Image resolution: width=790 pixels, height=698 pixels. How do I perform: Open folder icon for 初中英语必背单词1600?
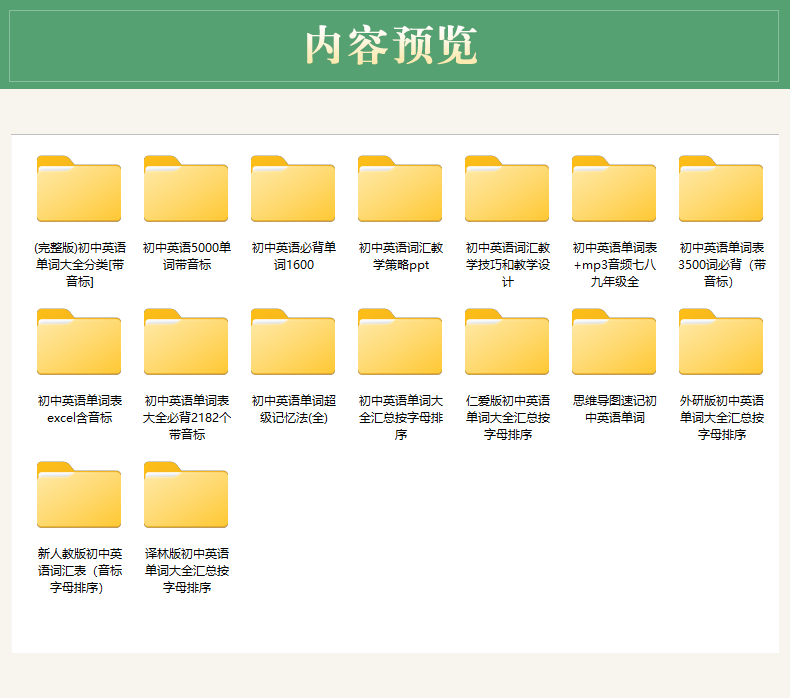coord(293,188)
